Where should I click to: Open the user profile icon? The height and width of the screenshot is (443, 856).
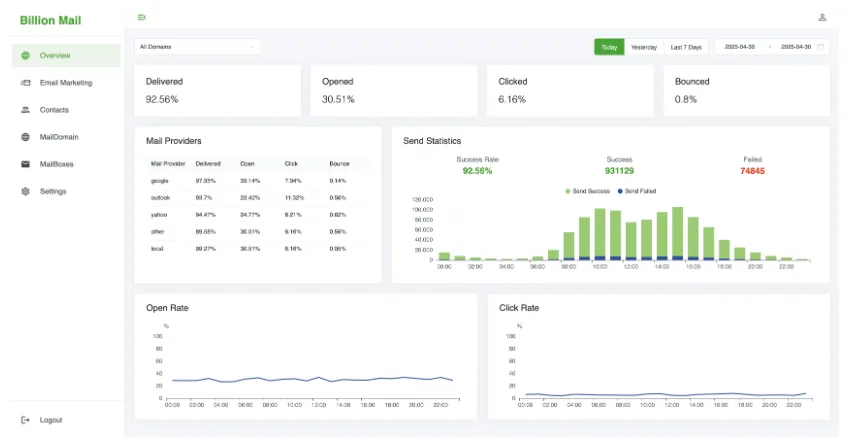pos(822,17)
